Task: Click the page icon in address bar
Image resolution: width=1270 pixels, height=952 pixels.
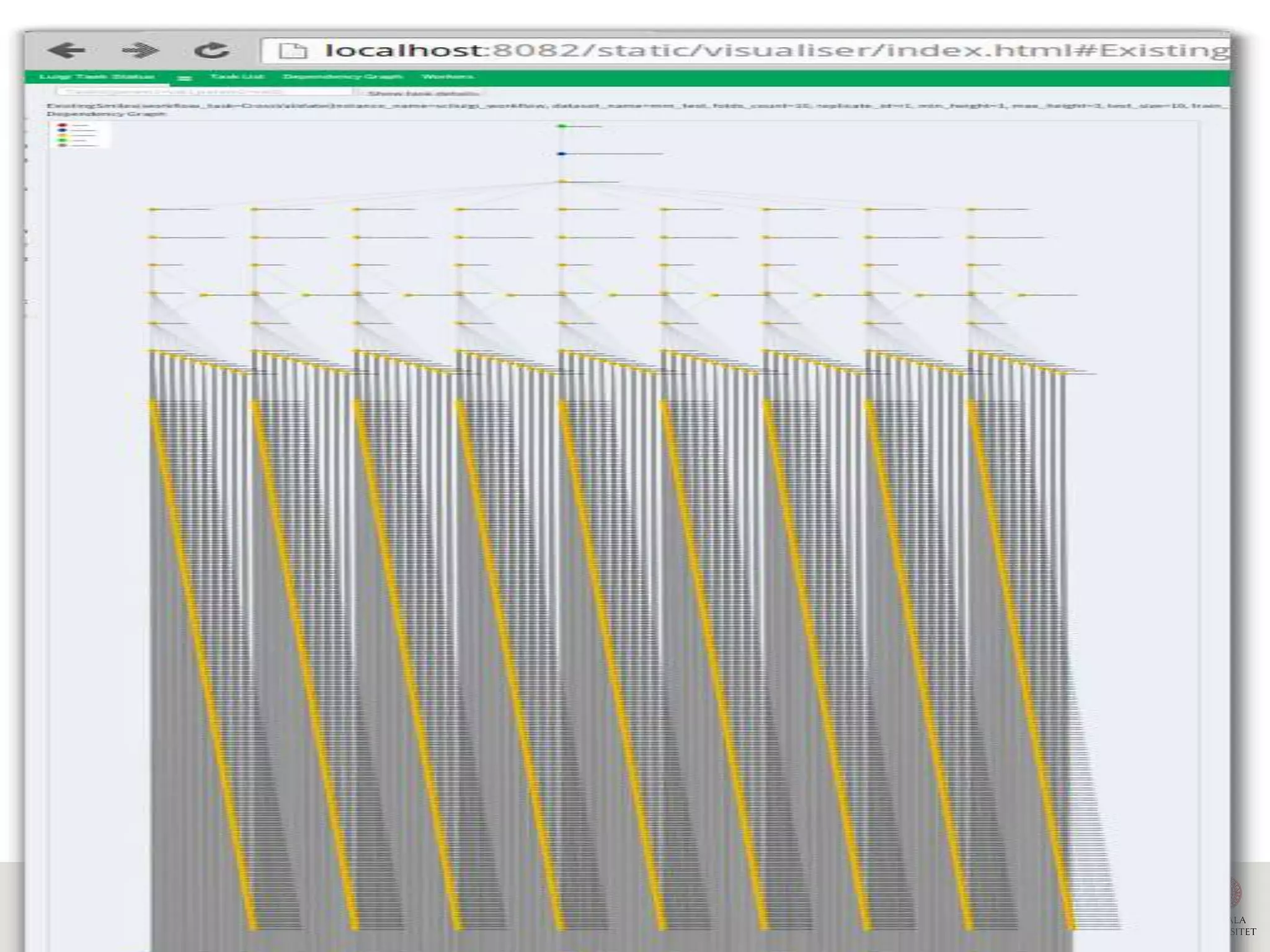Action: 293,50
